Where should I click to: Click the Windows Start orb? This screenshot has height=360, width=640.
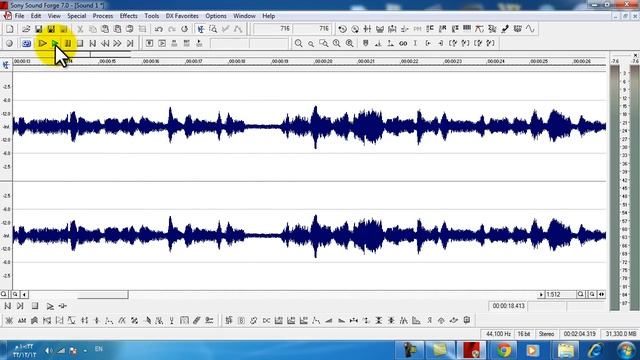click(626, 350)
